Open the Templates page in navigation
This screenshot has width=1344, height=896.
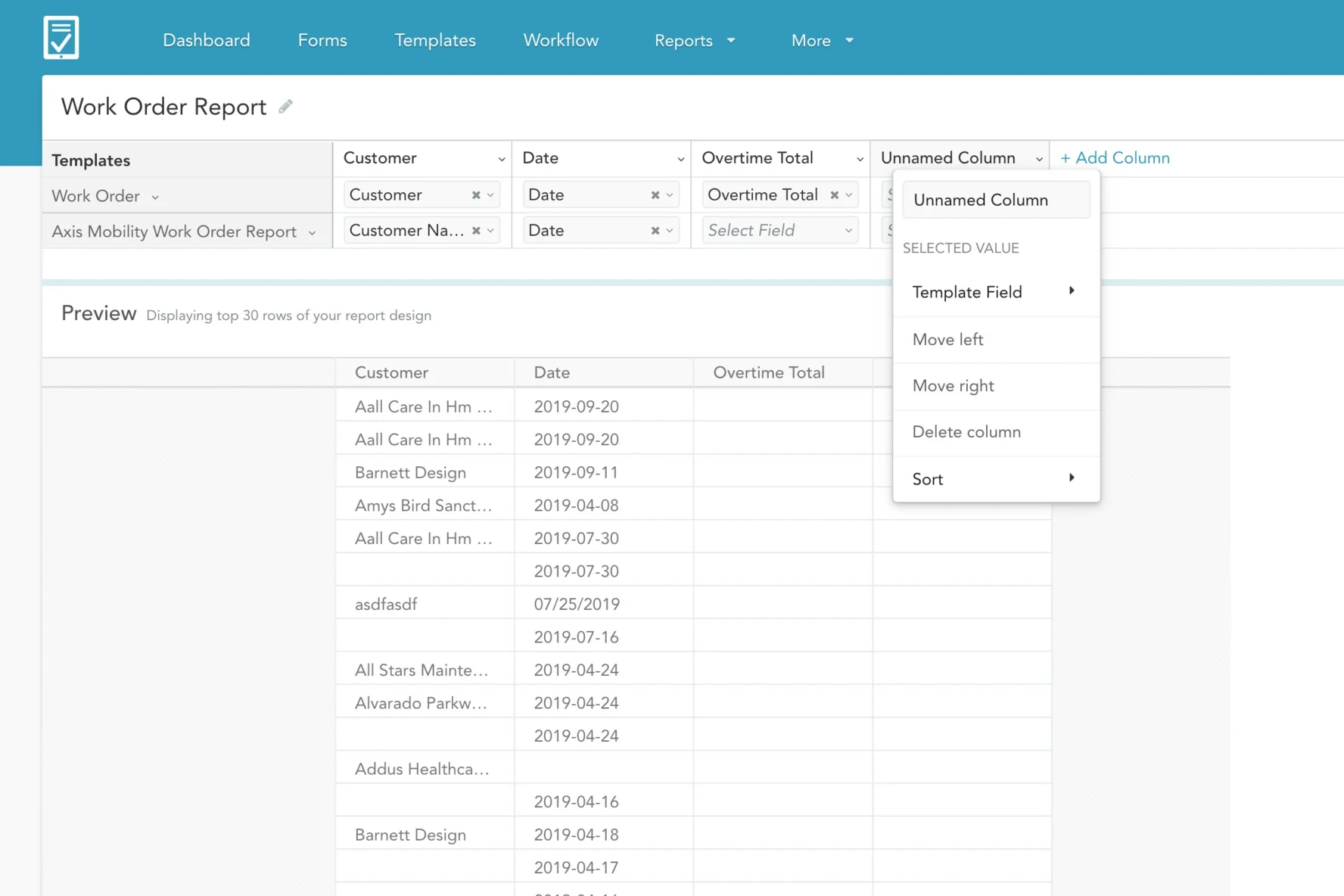[x=435, y=40]
